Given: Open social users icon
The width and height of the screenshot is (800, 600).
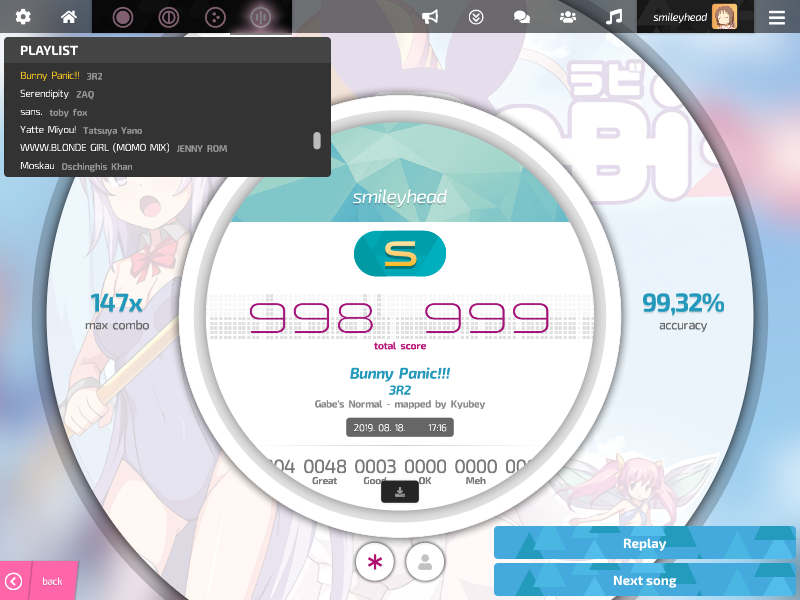Looking at the screenshot, I should click(568, 17).
